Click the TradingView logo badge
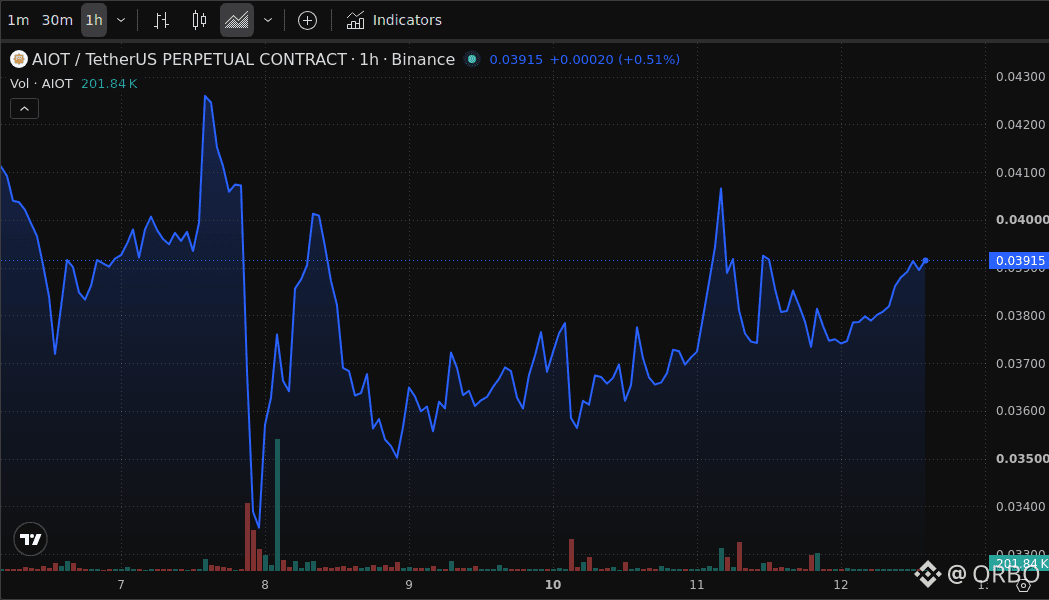1049x600 pixels. 30,539
